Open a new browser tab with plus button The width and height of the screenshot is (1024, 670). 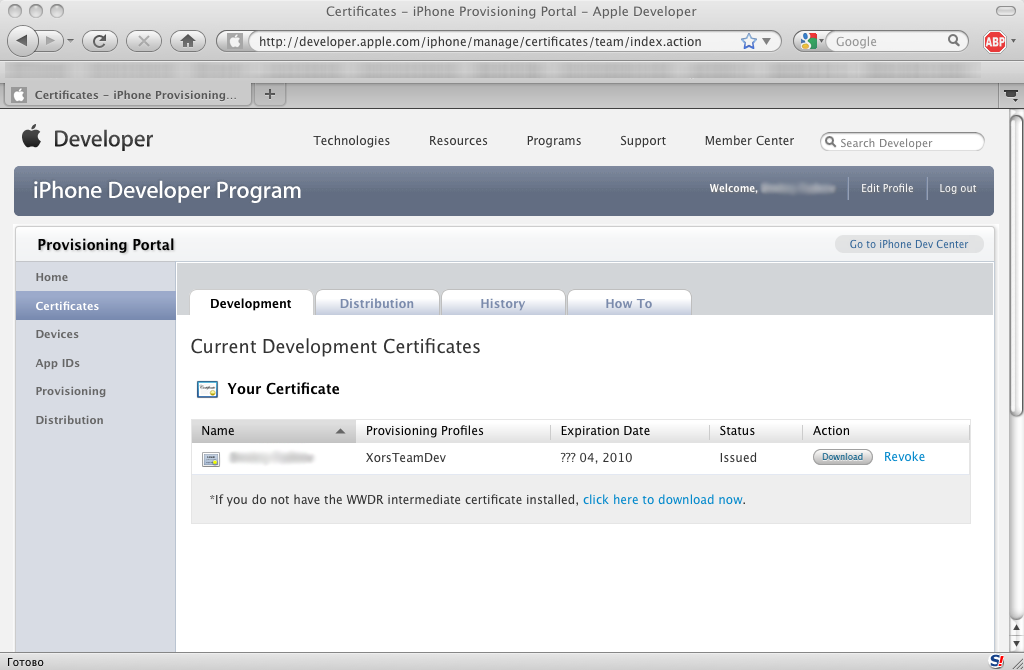pyautogui.click(x=270, y=95)
